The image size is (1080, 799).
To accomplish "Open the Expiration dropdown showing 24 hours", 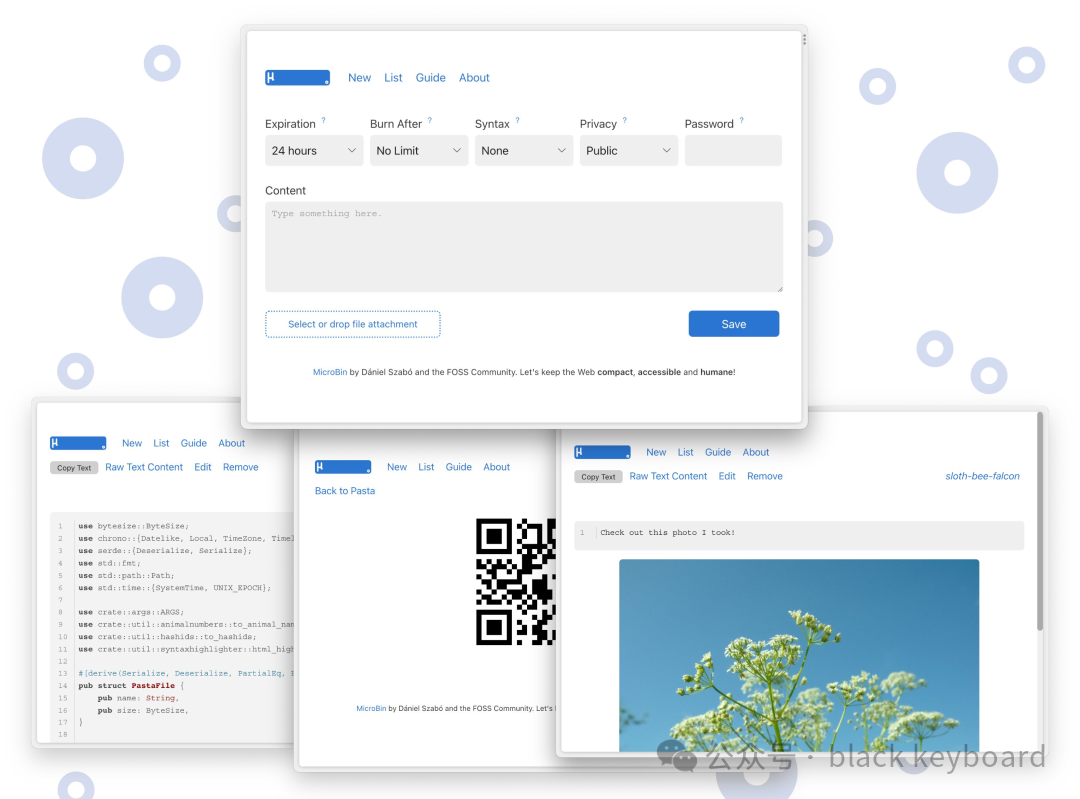I will [x=314, y=151].
